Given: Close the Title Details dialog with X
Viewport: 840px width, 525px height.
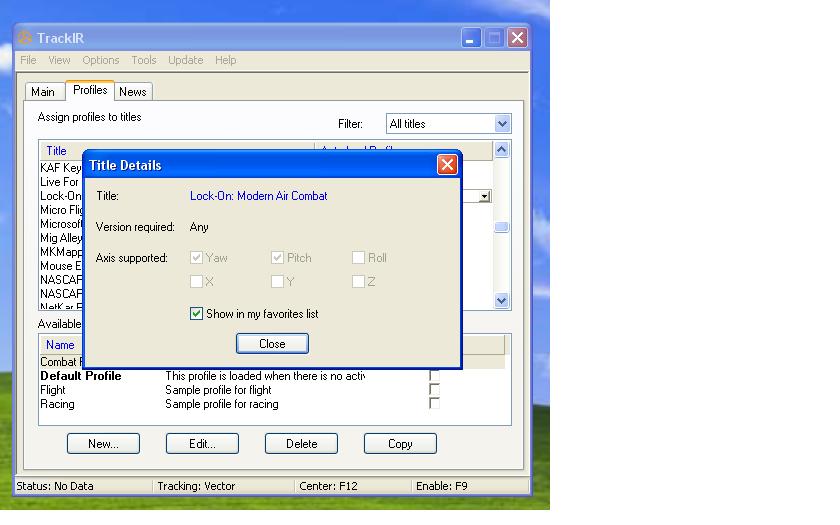Looking at the screenshot, I should coord(447,165).
